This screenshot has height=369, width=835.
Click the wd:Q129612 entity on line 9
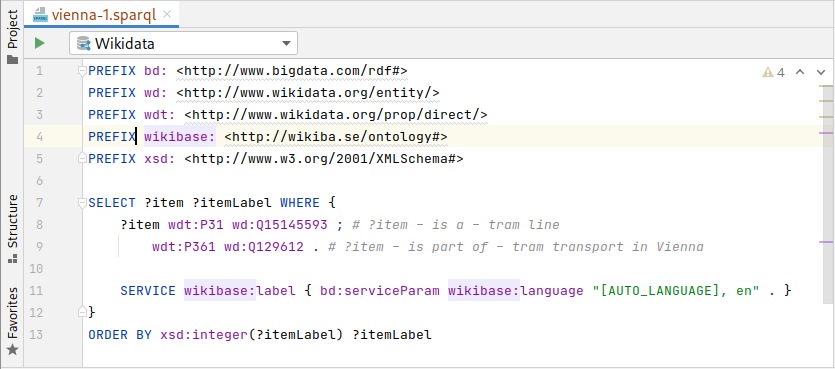(x=264, y=247)
